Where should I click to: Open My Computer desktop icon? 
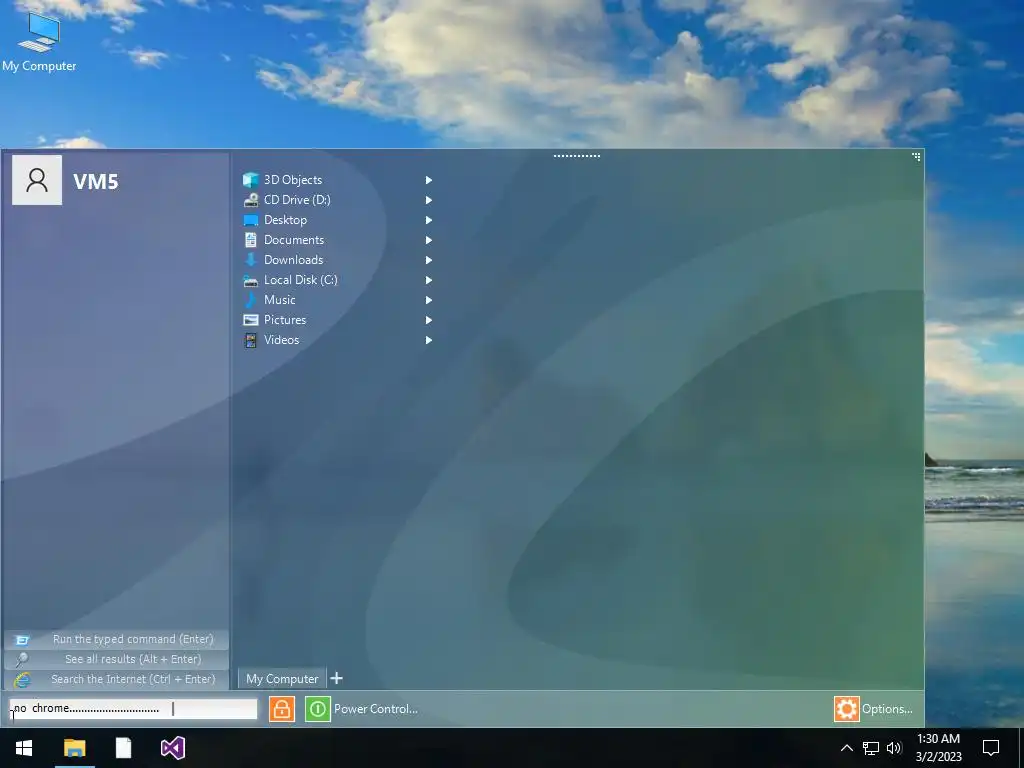39,40
